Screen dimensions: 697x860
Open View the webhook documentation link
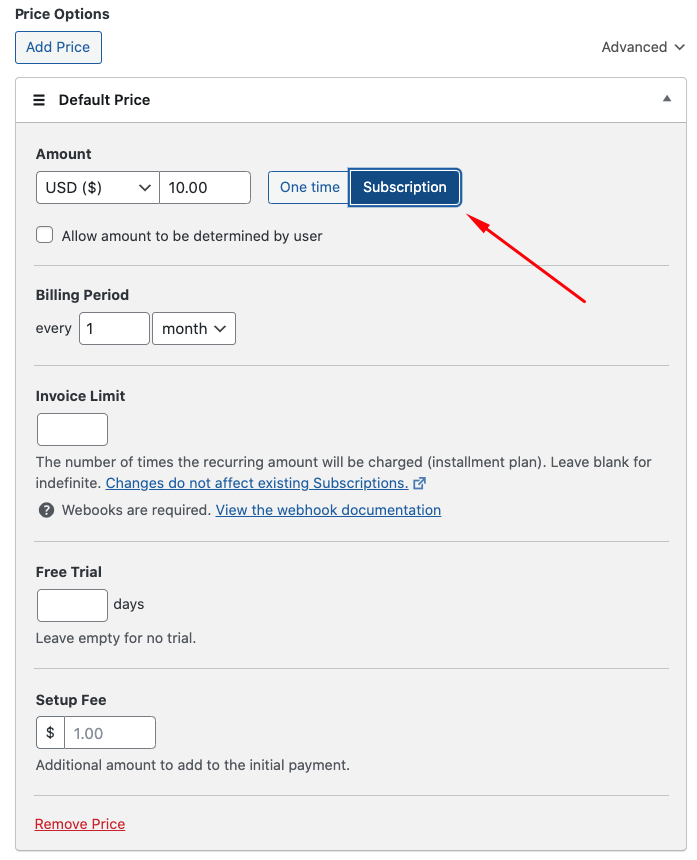click(328, 510)
